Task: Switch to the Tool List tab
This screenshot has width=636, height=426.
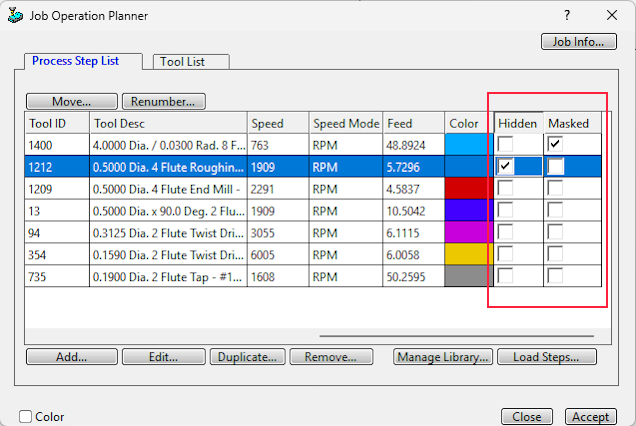Action: [191, 62]
